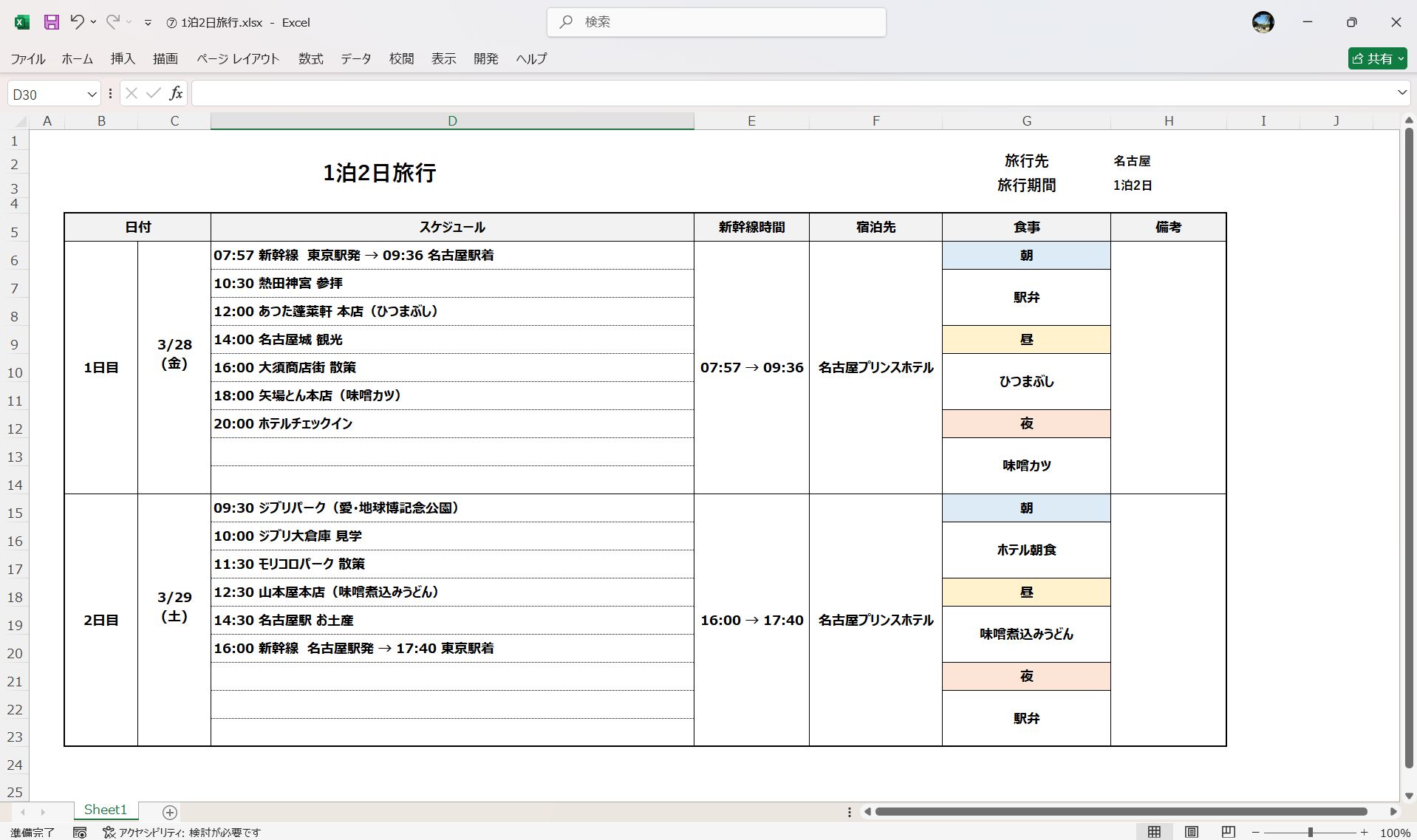Open the Name Box dropdown arrow
Image resolution: width=1417 pixels, height=840 pixels.
coord(91,93)
